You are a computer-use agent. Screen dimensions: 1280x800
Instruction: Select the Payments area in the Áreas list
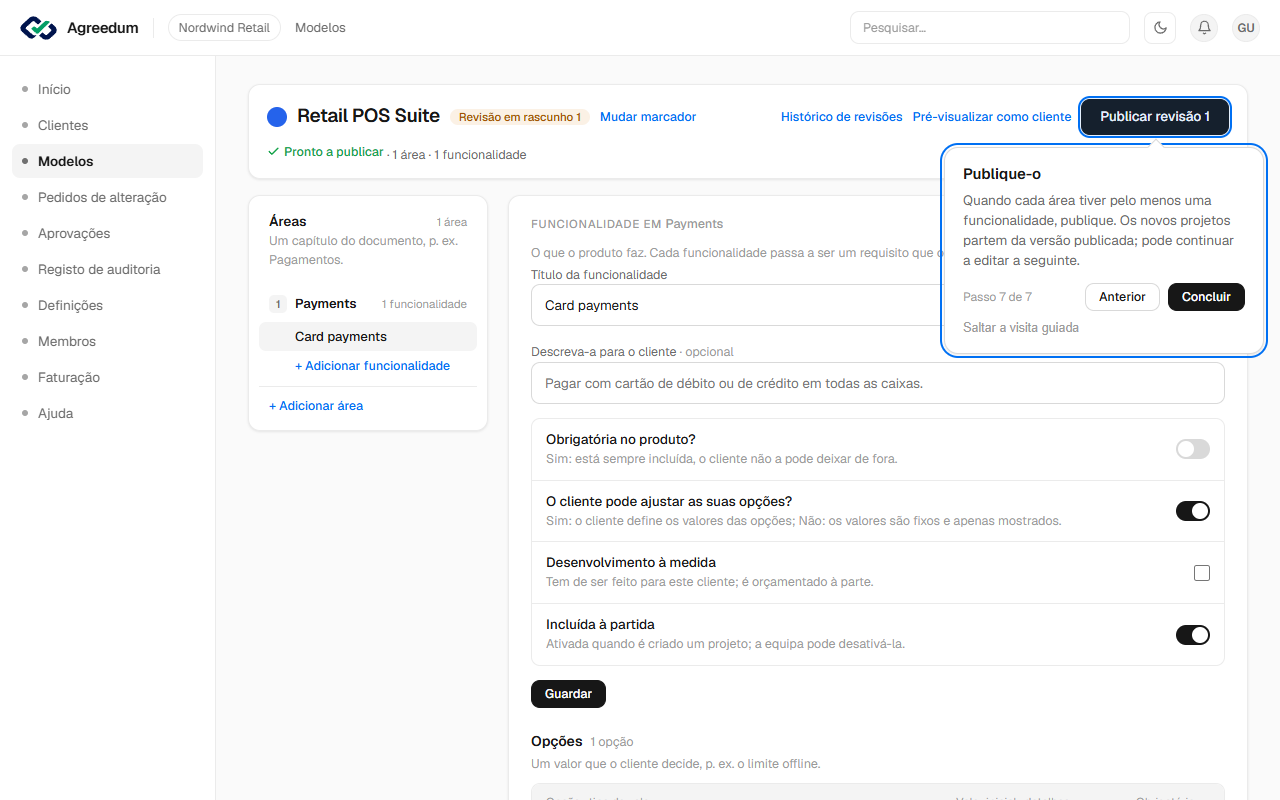(x=368, y=304)
